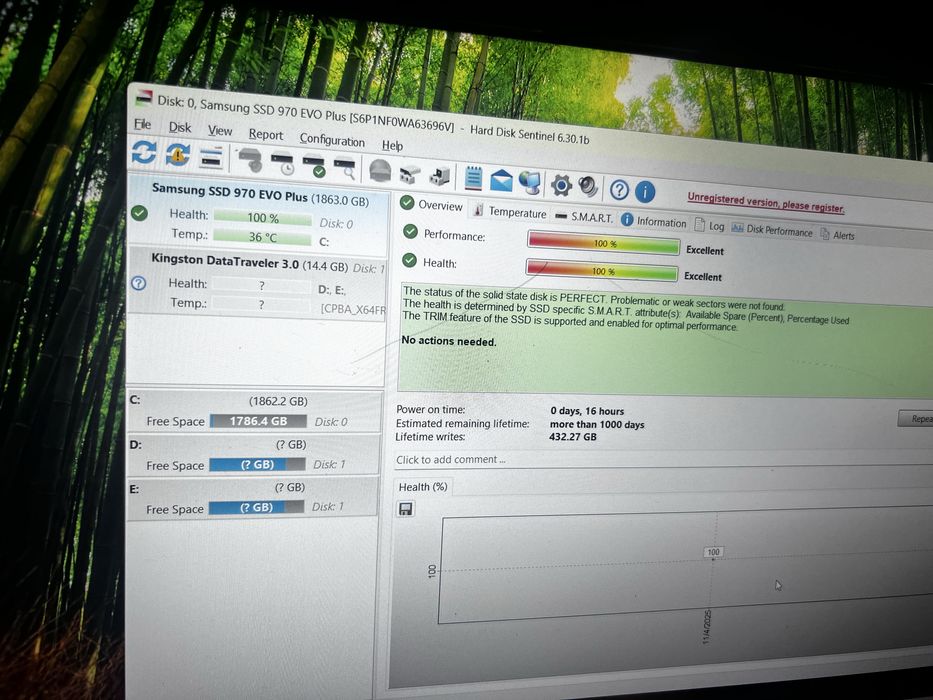The image size is (933, 700).
Task: Switch to the Overview tab
Action: click(432, 205)
